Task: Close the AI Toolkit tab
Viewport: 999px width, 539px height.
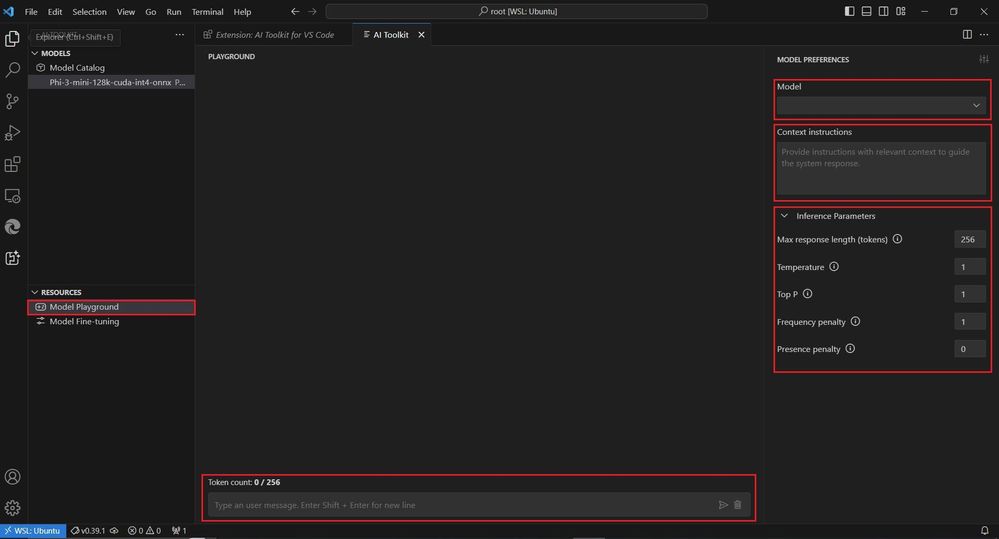Action: 421,35
